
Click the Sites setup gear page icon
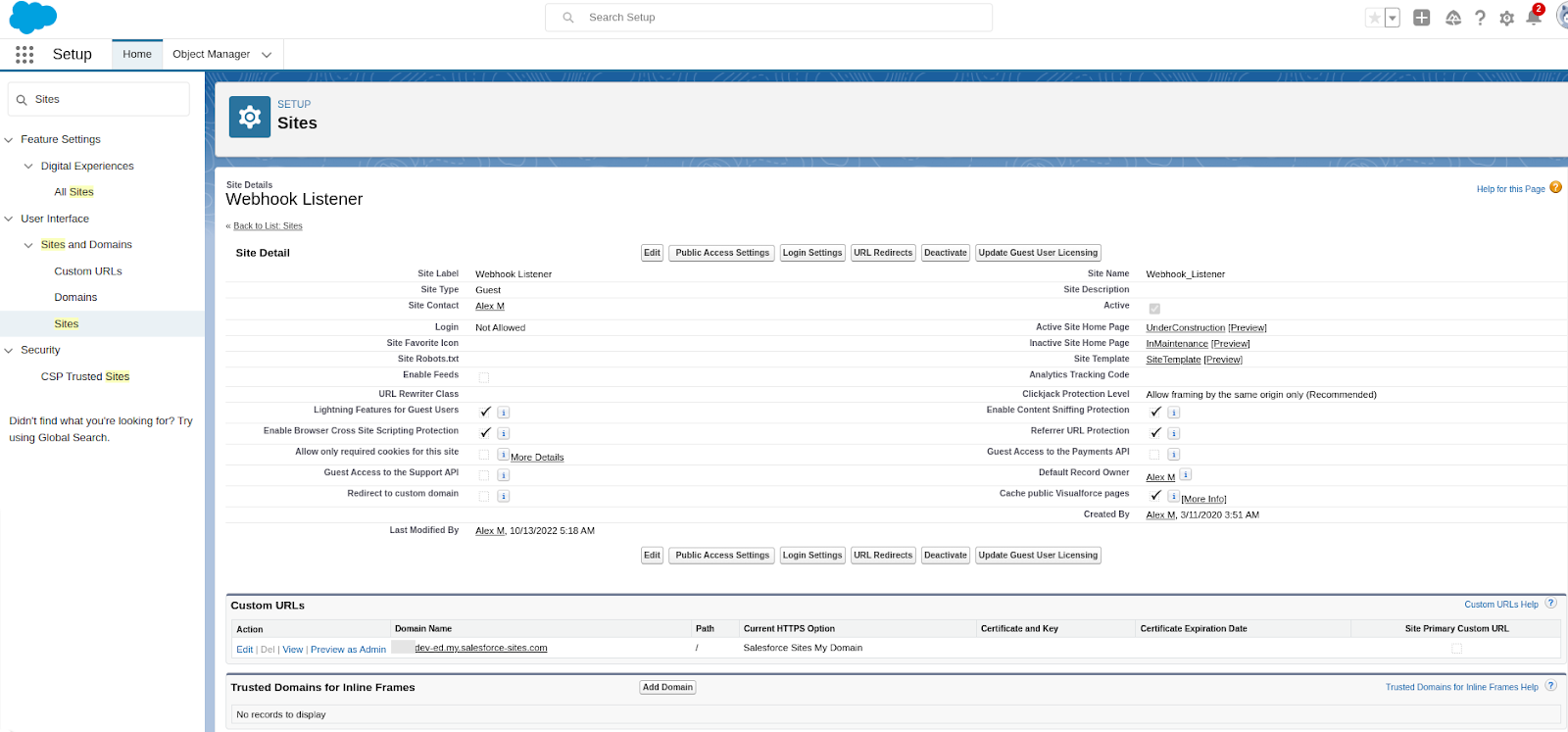(x=250, y=117)
